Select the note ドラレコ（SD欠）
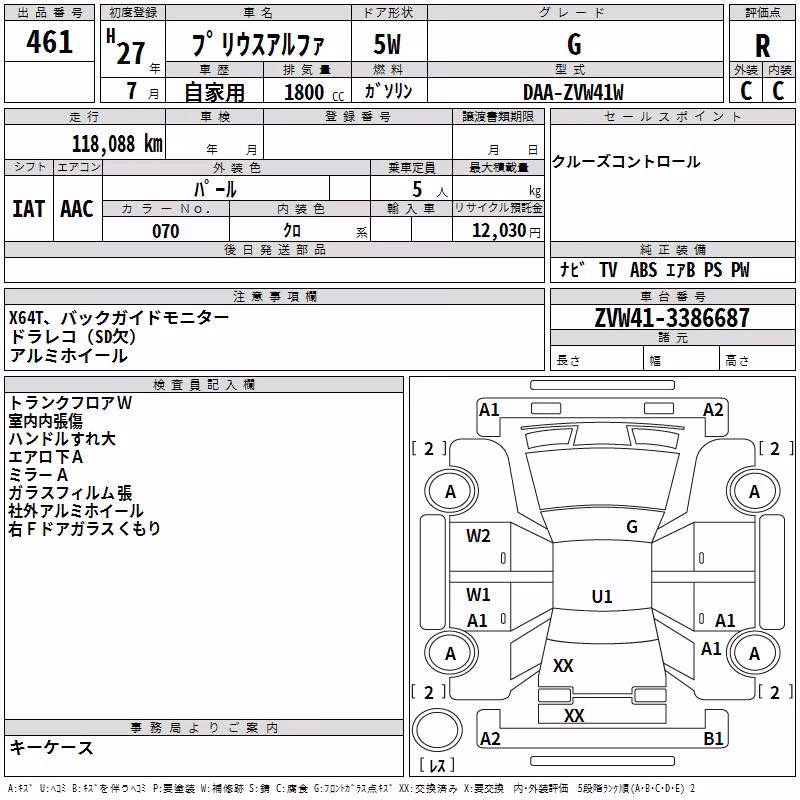The image size is (800, 800). [73, 337]
